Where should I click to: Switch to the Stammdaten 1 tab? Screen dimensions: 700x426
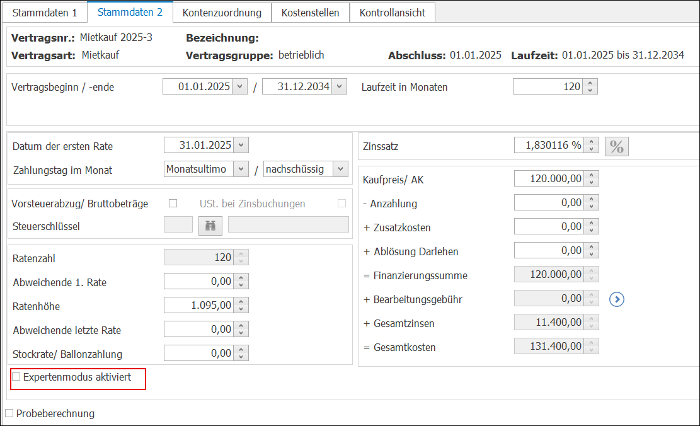(45, 13)
